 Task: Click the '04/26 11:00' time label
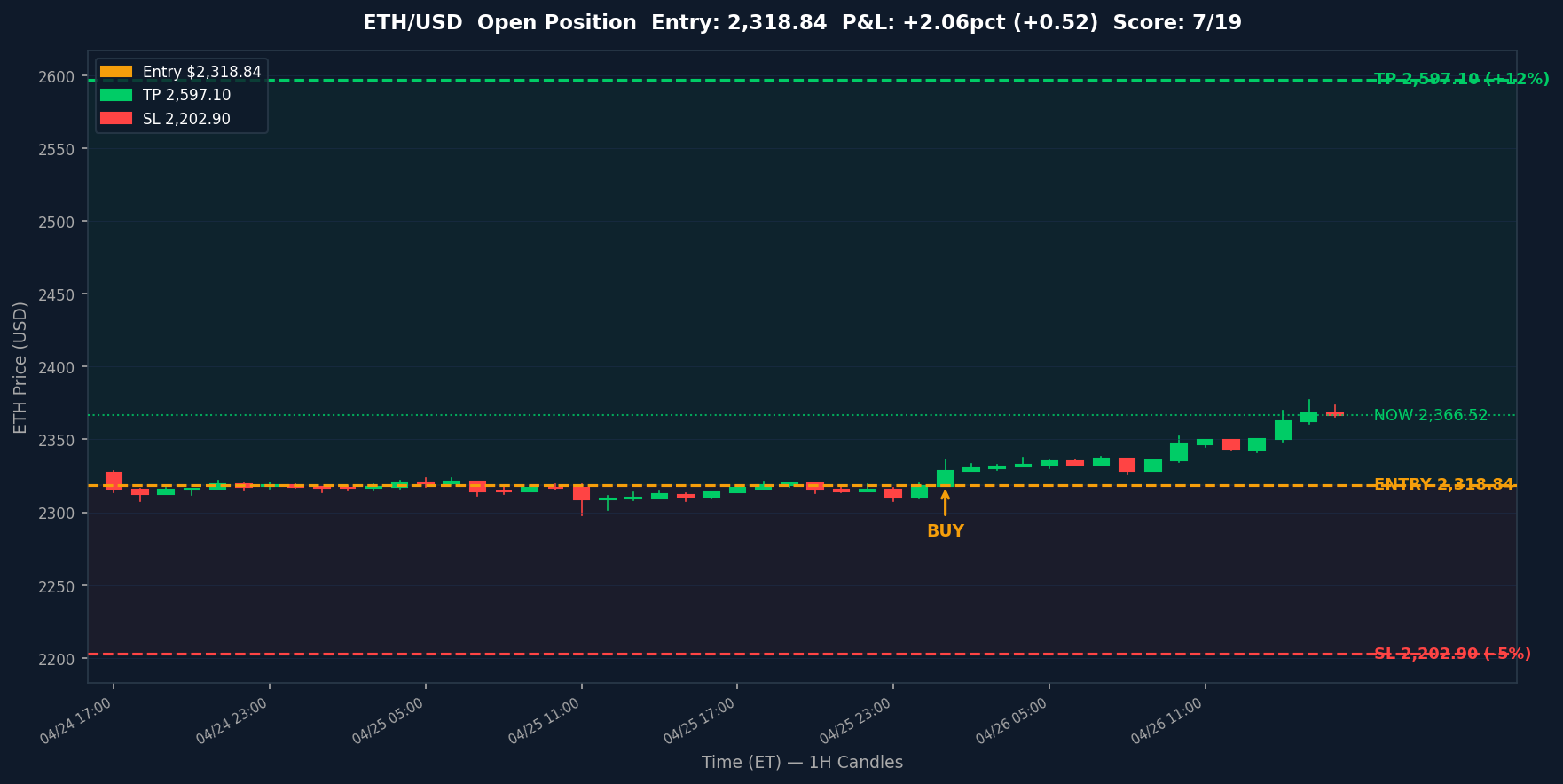click(1169, 721)
